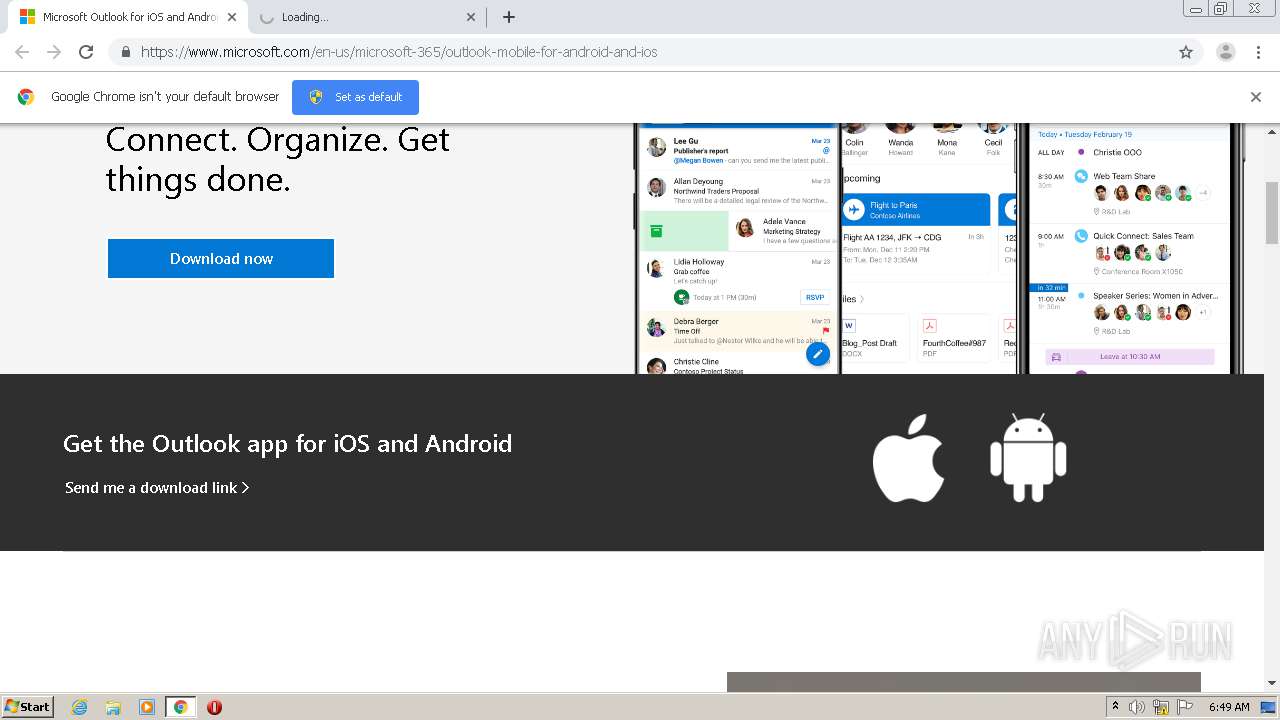Click the Android robot download icon
The height and width of the screenshot is (720, 1280).
click(1028, 457)
